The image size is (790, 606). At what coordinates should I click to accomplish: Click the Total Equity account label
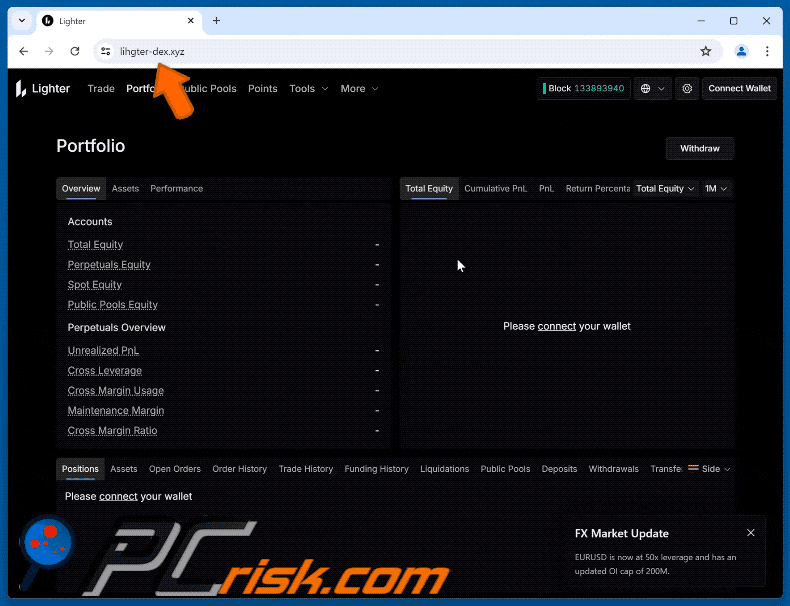95,245
